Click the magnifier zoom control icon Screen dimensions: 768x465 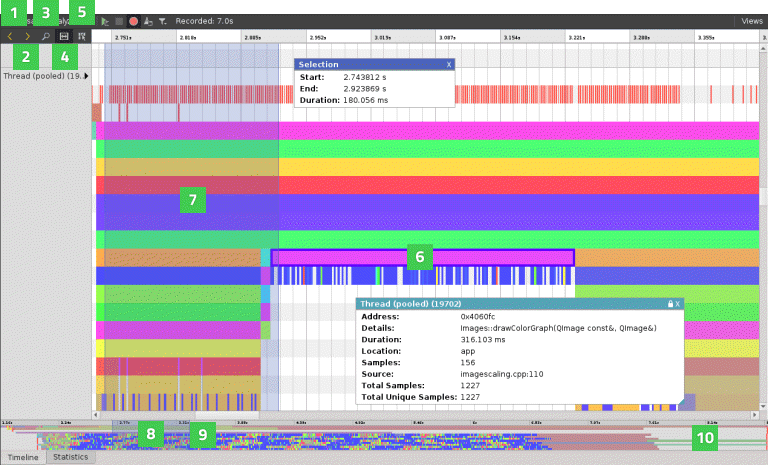coord(46,35)
